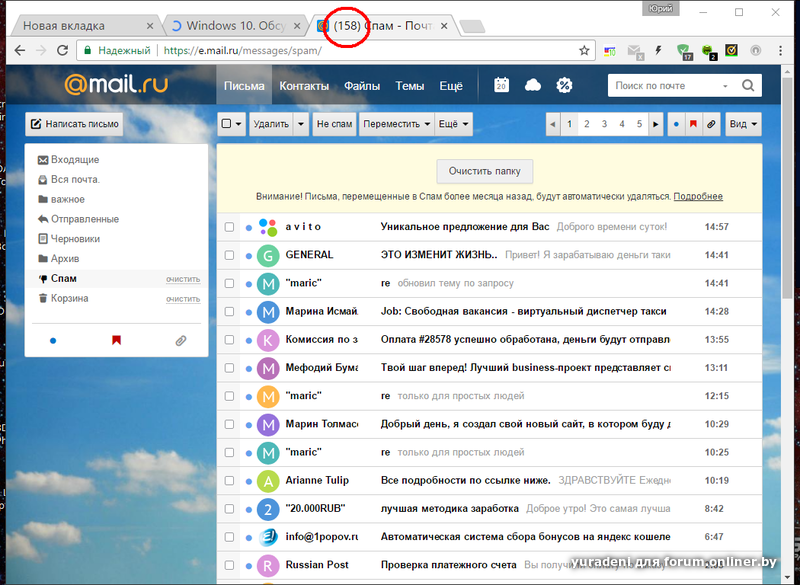The image size is (800, 585).
Task: Open the Темы tab
Action: point(410,86)
